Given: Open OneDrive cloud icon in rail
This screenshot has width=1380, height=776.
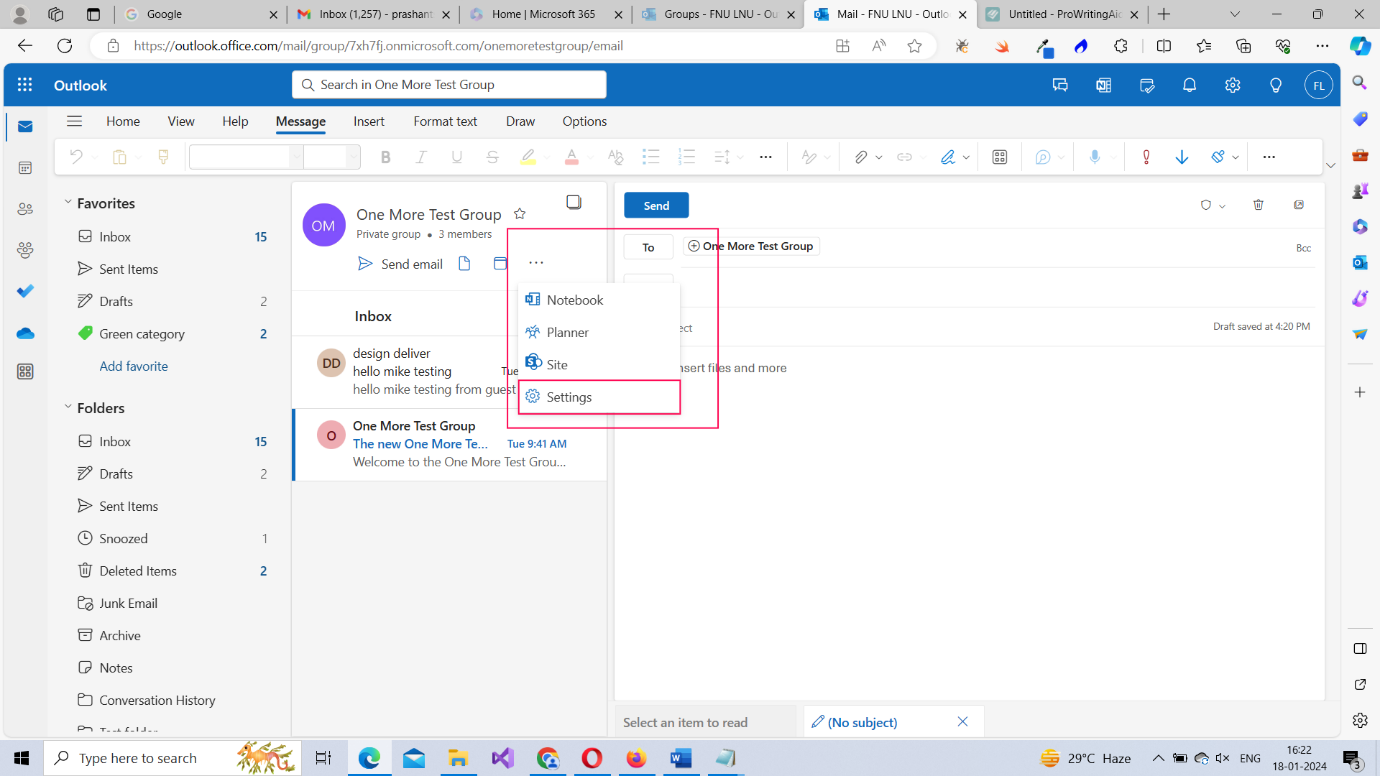Looking at the screenshot, I should coord(25,333).
